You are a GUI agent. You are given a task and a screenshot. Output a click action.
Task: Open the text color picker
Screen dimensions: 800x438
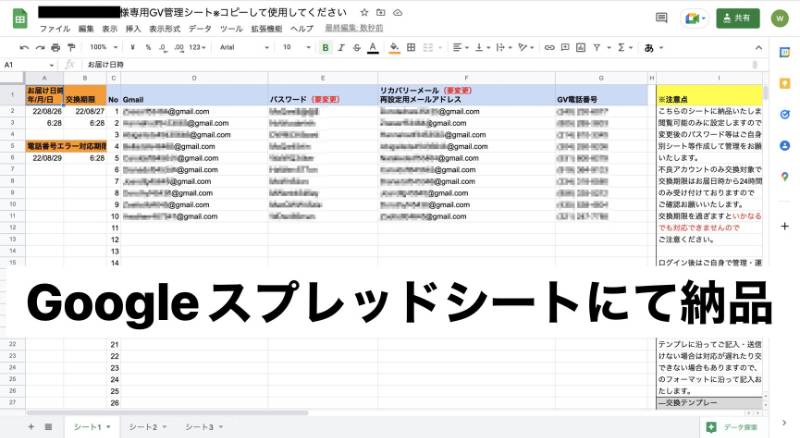(x=373, y=47)
